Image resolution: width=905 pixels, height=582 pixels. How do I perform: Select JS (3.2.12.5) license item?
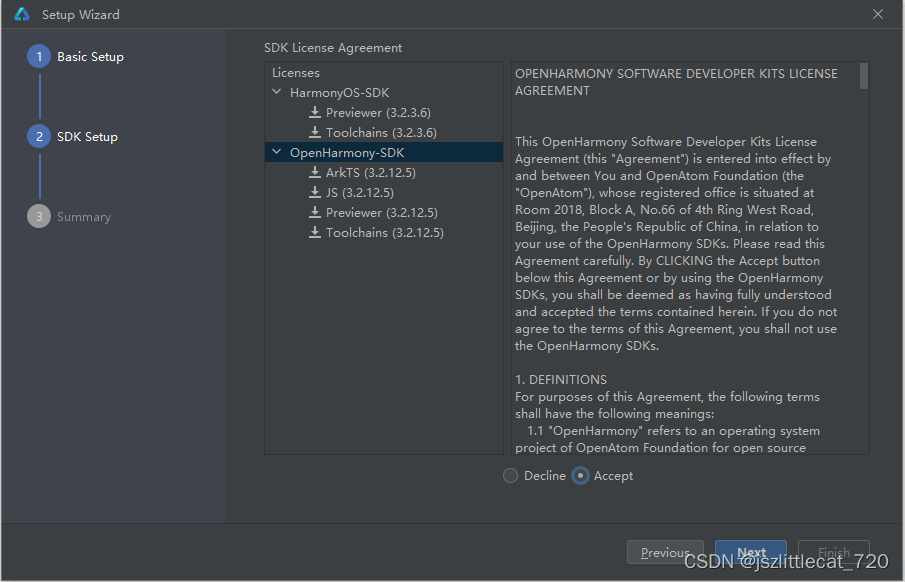coord(360,193)
